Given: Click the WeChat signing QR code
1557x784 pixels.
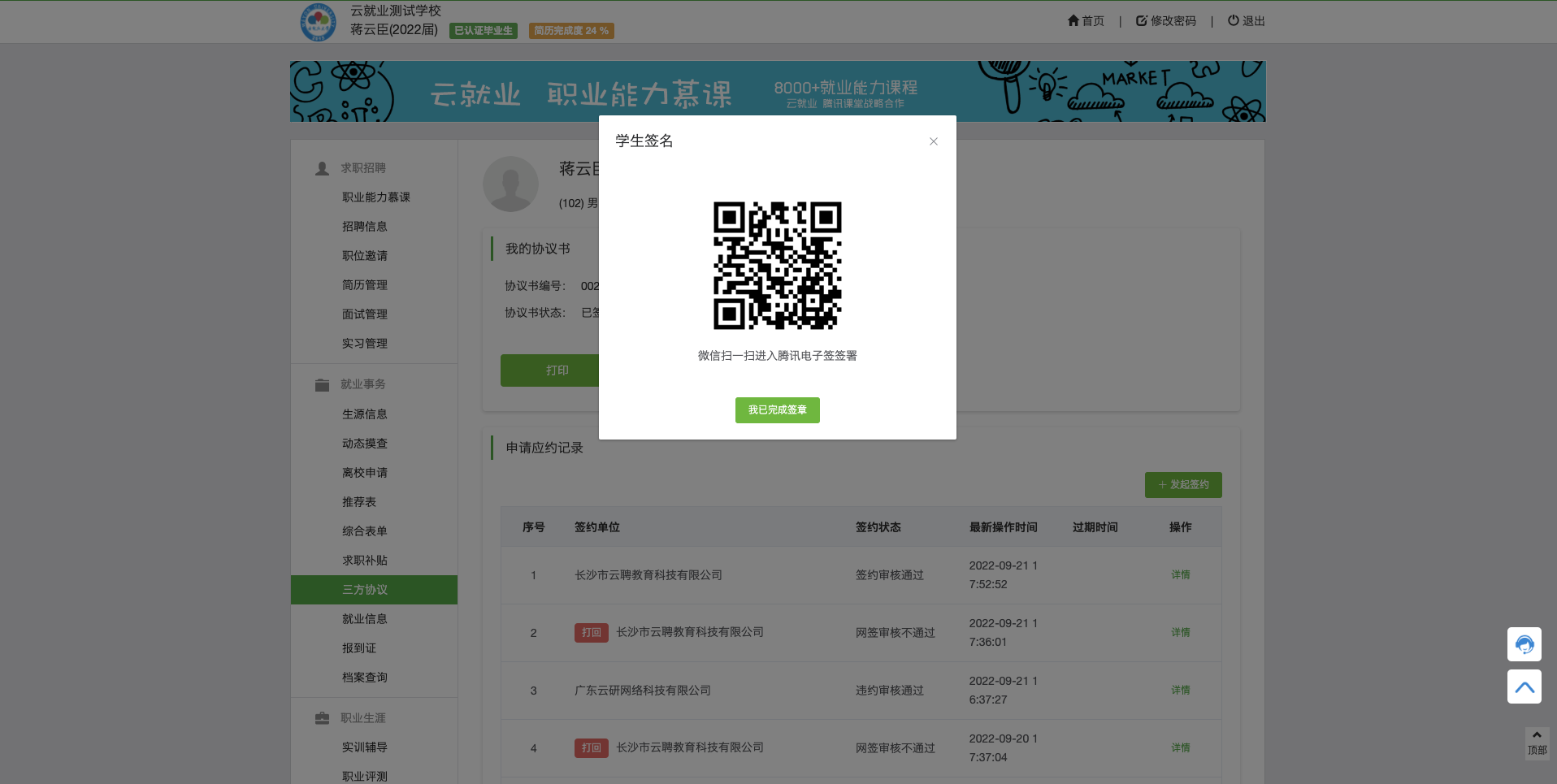Looking at the screenshot, I should coord(777,266).
